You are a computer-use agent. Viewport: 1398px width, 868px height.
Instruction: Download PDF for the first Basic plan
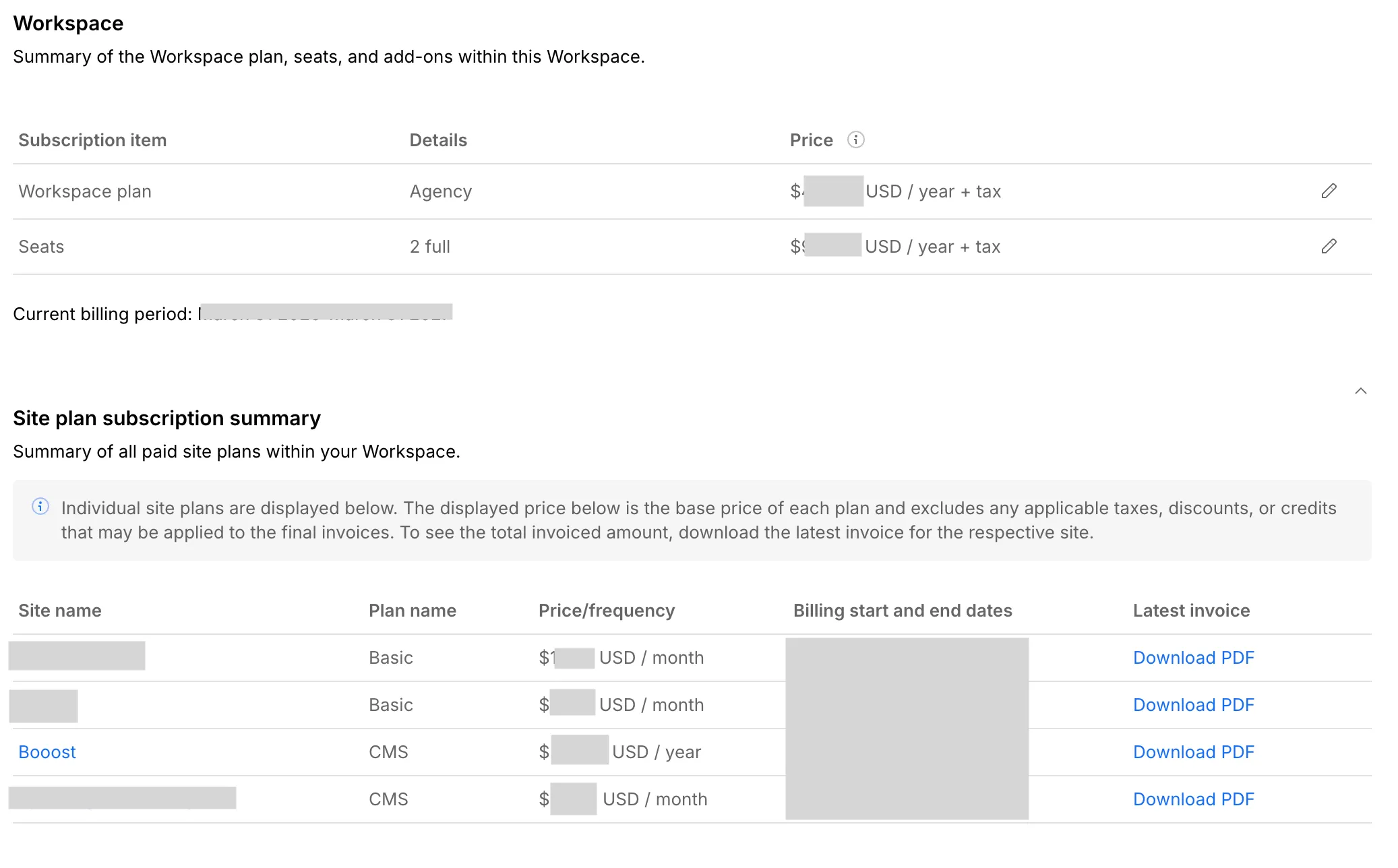[x=1193, y=658]
